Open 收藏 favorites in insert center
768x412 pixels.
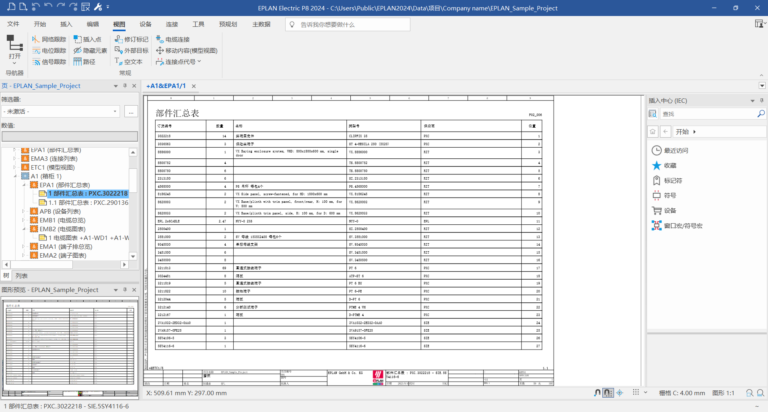point(664,166)
